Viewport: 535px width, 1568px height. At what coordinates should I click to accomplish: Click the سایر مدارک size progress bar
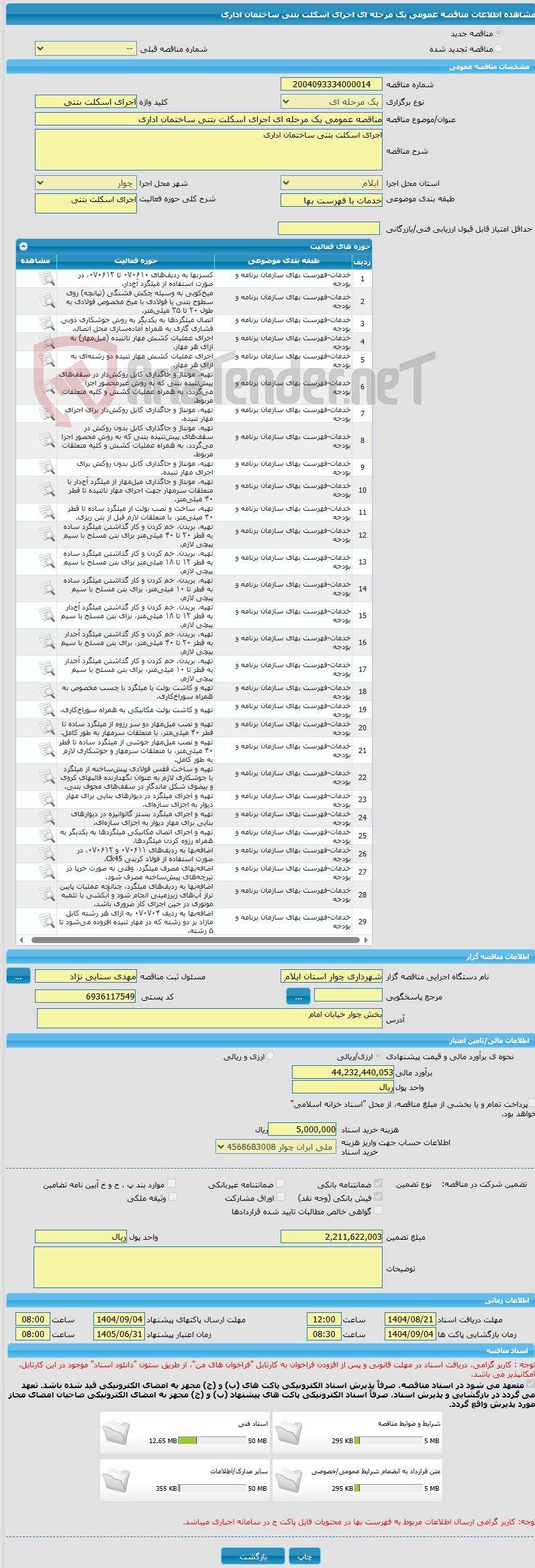pyautogui.click(x=211, y=1488)
